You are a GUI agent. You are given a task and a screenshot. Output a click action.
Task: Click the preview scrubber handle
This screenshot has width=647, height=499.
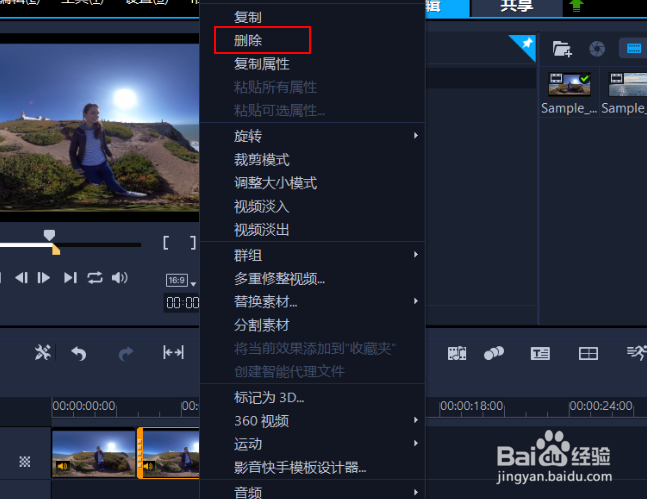[50, 235]
